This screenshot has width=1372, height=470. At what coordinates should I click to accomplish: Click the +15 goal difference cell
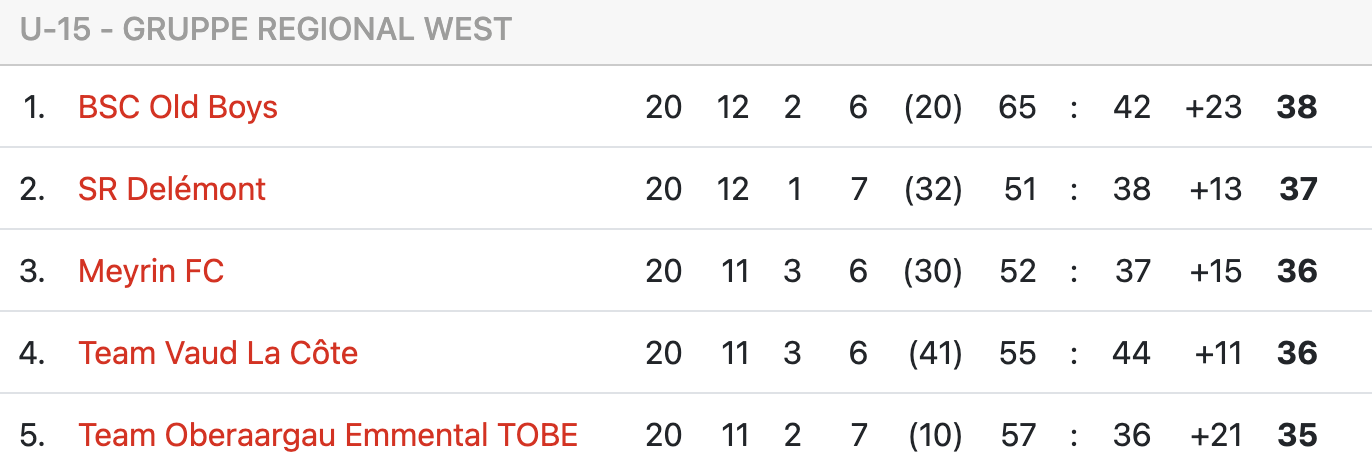tap(1213, 271)
